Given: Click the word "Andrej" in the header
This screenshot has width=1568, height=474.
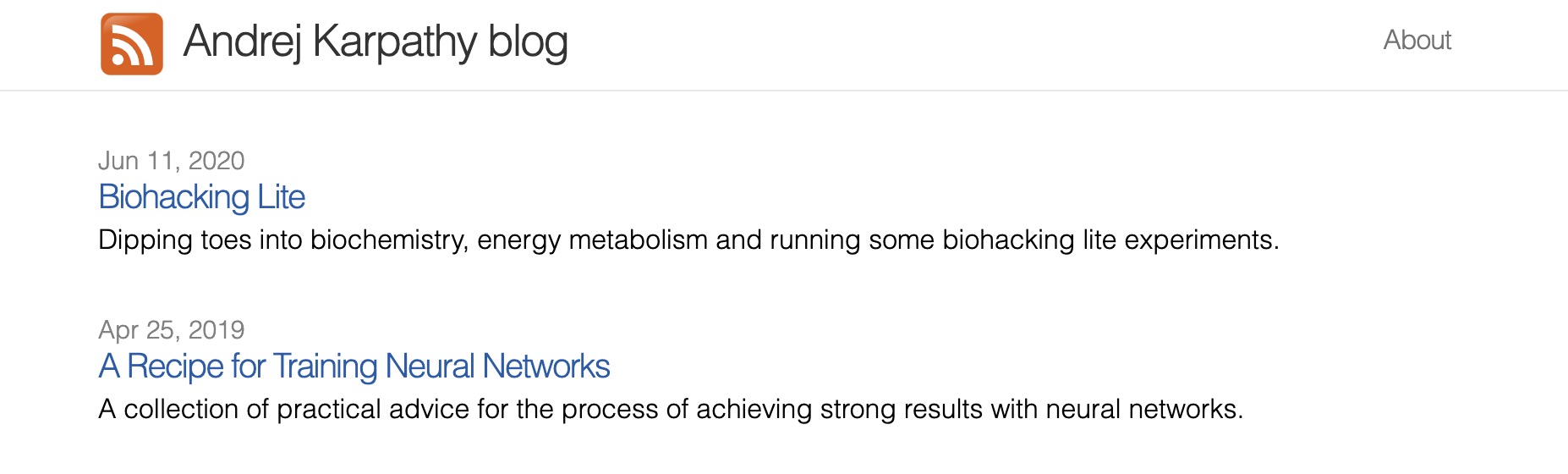Looking at the screenshot, I should pos(242,42).
